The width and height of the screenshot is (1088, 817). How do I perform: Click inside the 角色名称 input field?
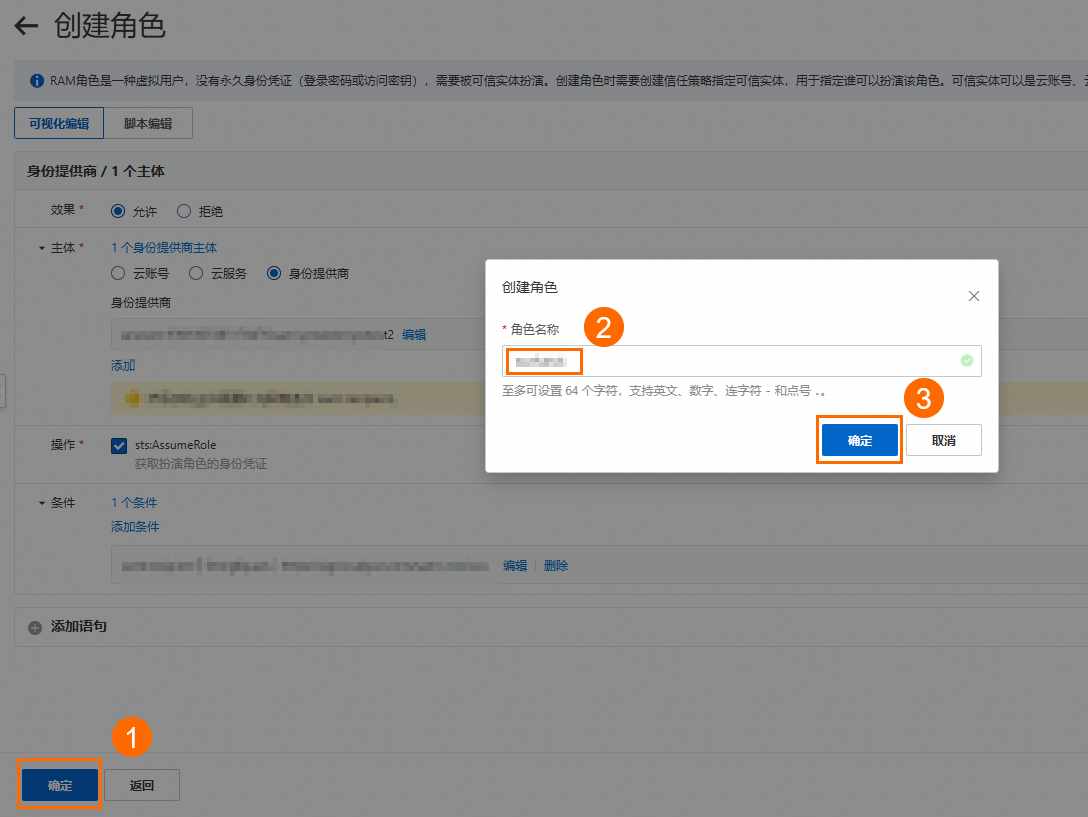click(x=742, y=361)
